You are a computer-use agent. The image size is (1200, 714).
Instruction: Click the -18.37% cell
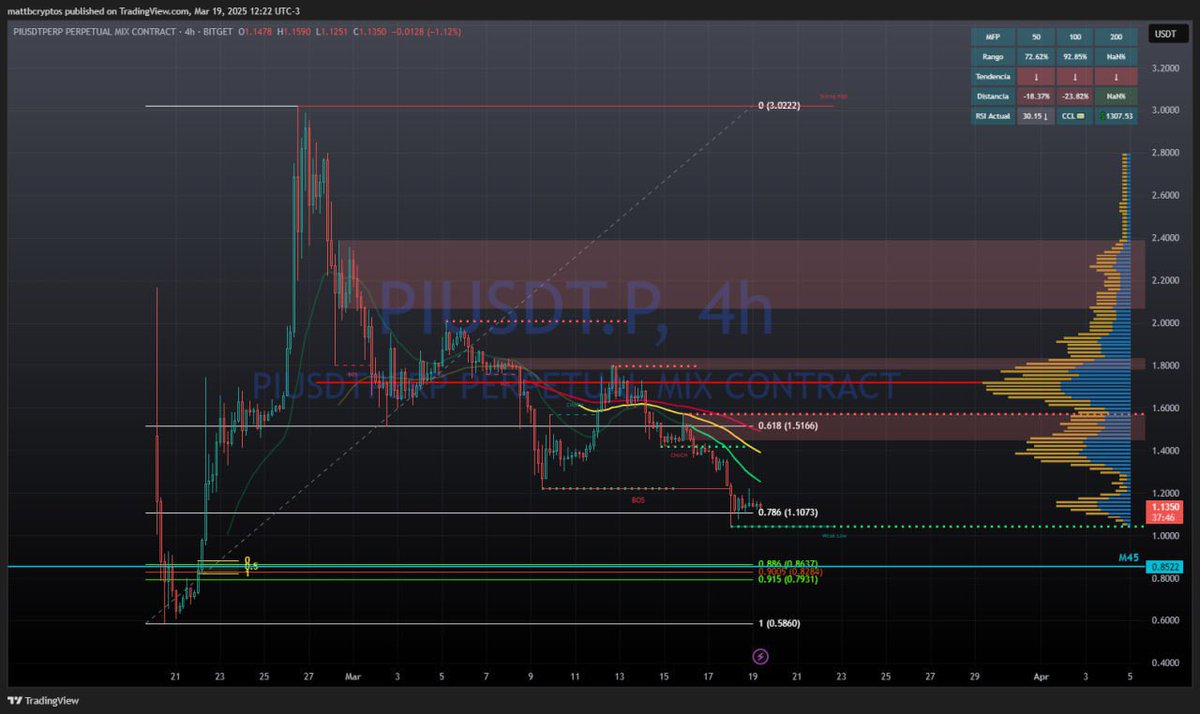1037,96
